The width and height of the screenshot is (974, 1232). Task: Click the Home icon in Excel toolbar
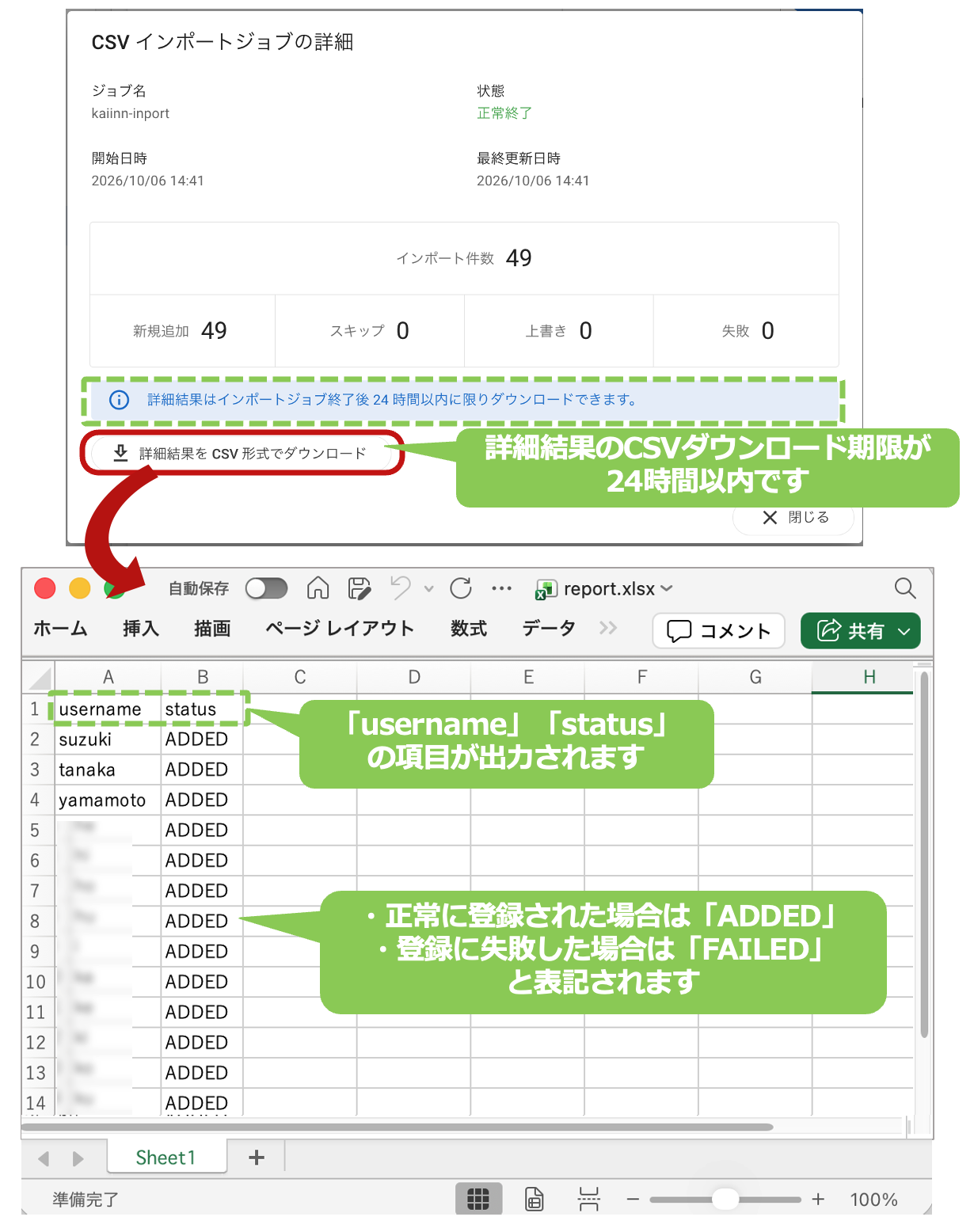tap(318, 588)
